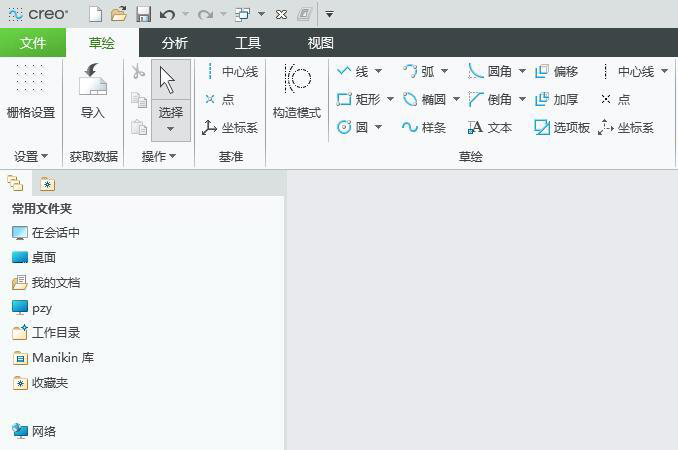Open the 网络 network entry
This screenshot has width=678, height=450.
click(34, 431)
